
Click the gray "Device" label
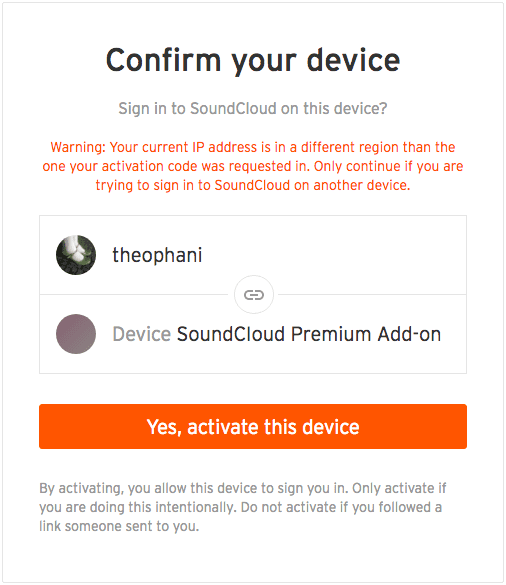pos(142,334)
